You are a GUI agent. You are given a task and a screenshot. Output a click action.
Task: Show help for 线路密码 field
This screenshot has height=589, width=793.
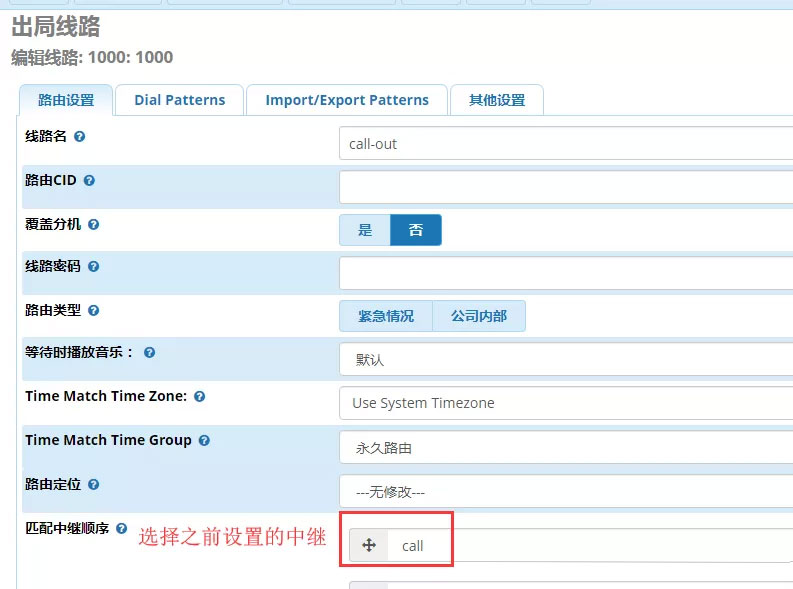coord(94,267)
